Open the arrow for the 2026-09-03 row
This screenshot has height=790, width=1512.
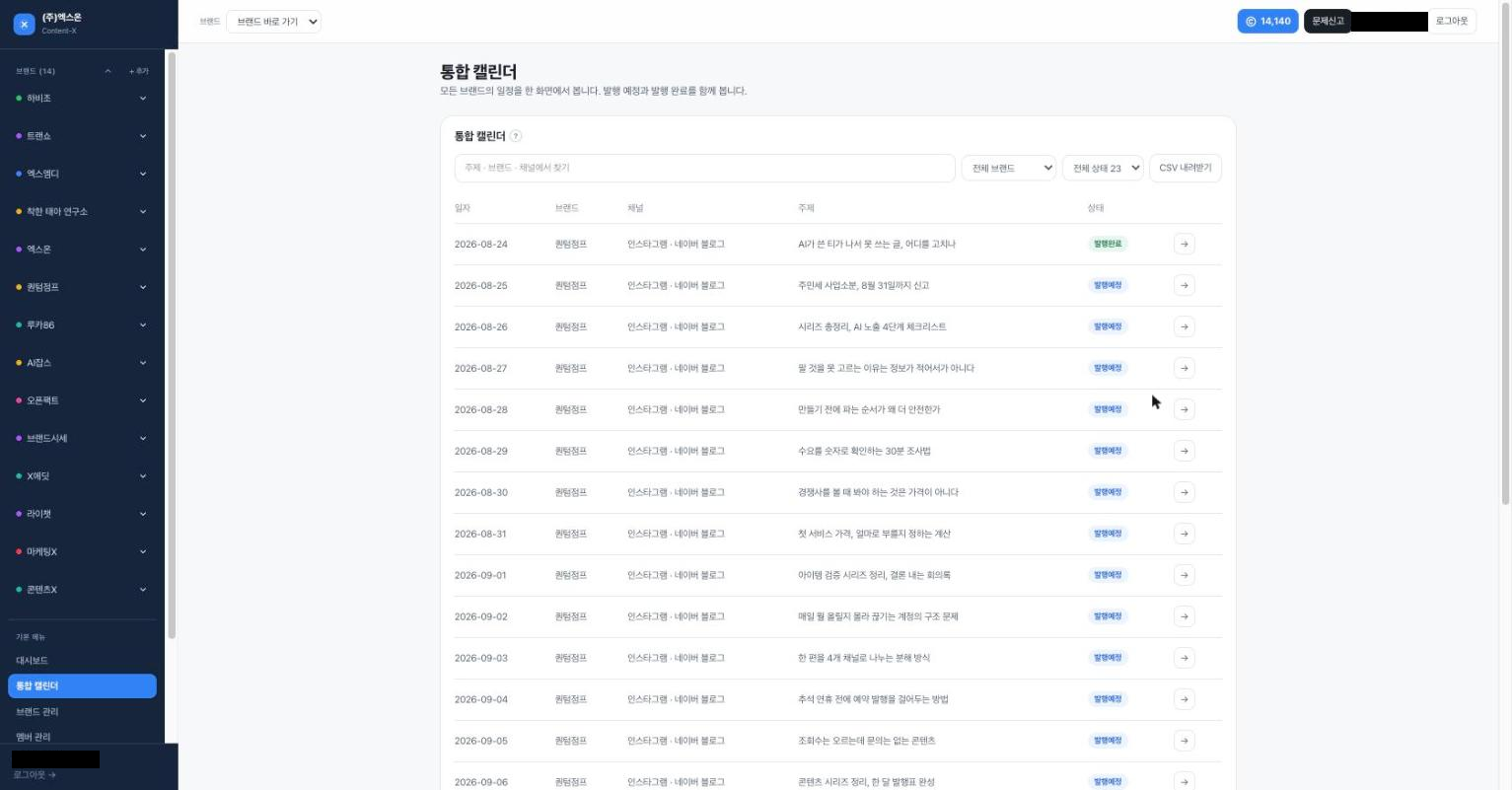[x=1184, y=658]
